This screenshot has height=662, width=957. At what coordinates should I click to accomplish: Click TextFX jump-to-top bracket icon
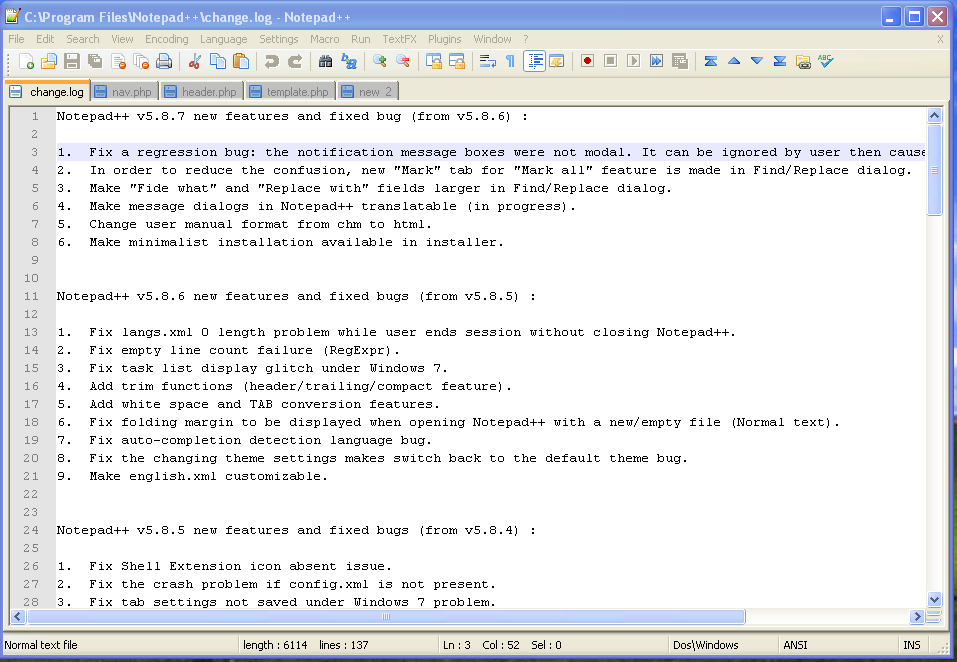pos(711,61)
